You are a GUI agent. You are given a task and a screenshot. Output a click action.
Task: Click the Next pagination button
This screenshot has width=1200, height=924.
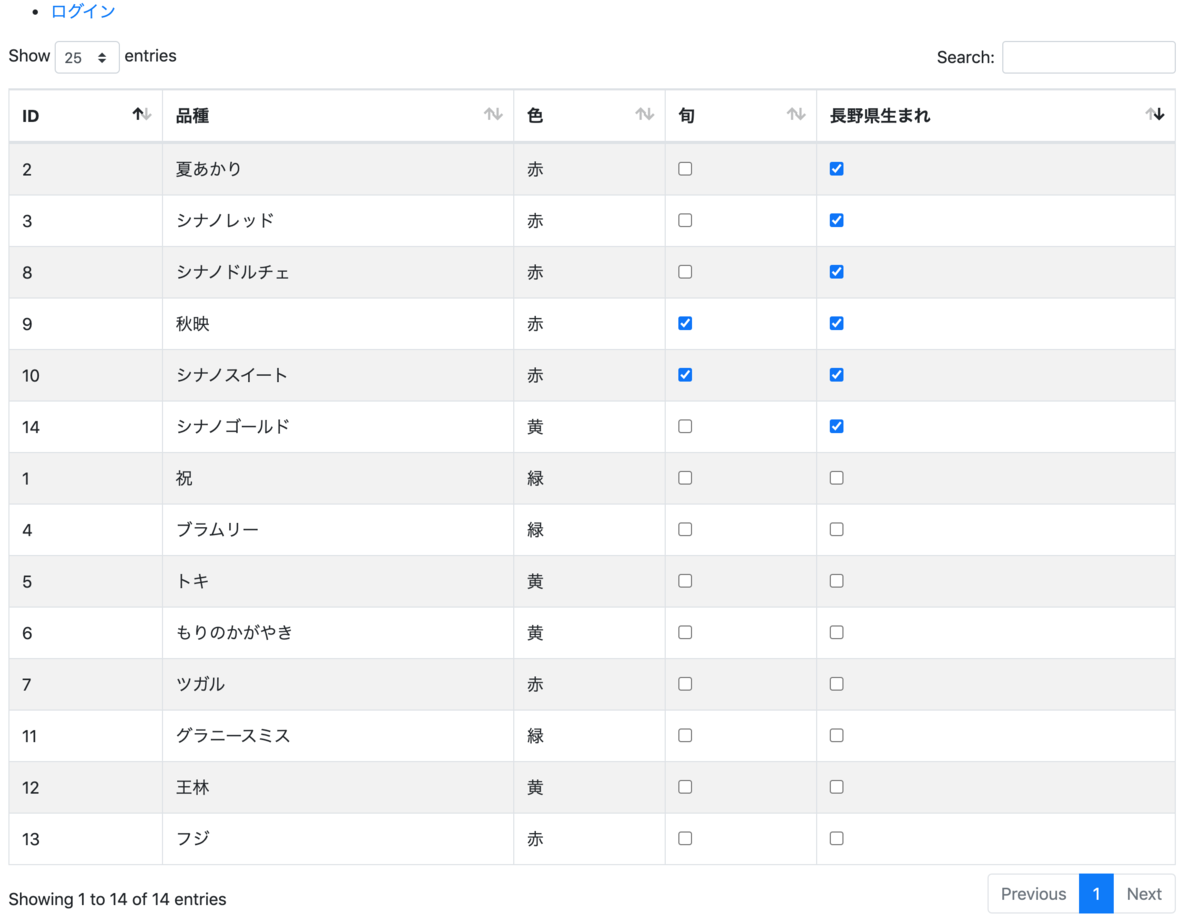pyautogui.click(x=1144, y=893)
